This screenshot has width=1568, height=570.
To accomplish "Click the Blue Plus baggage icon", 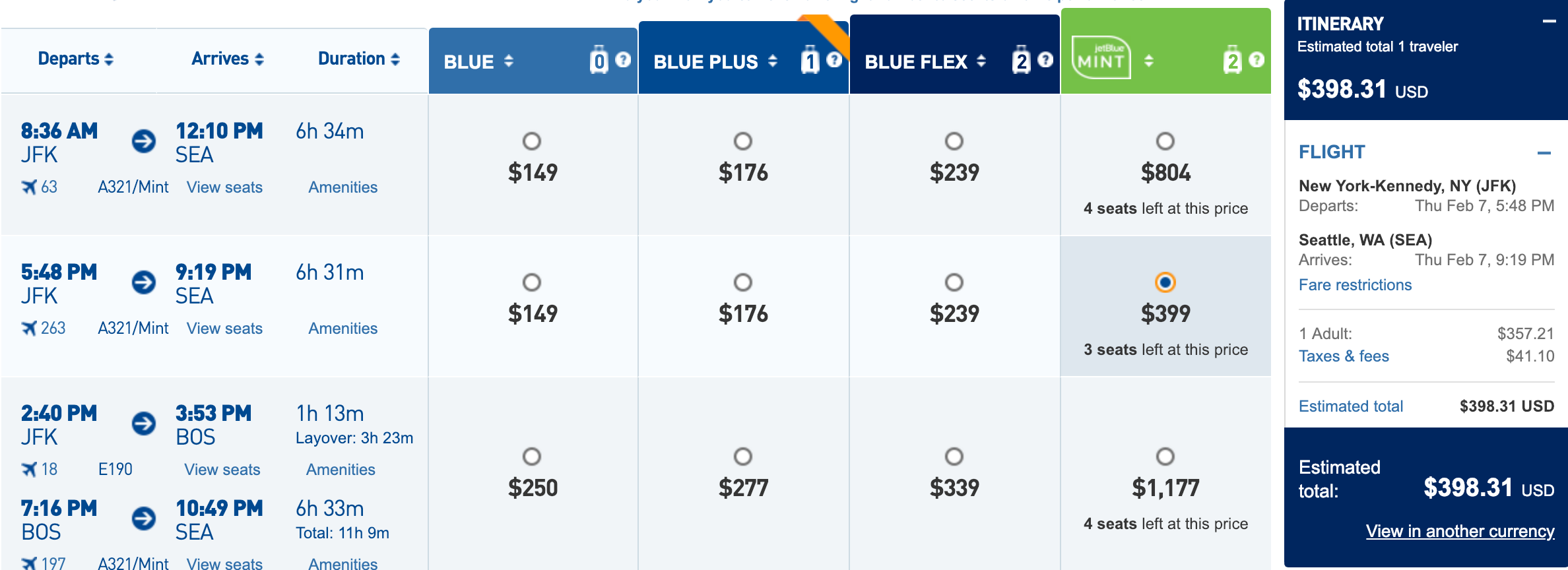I will tap(810, 60).
